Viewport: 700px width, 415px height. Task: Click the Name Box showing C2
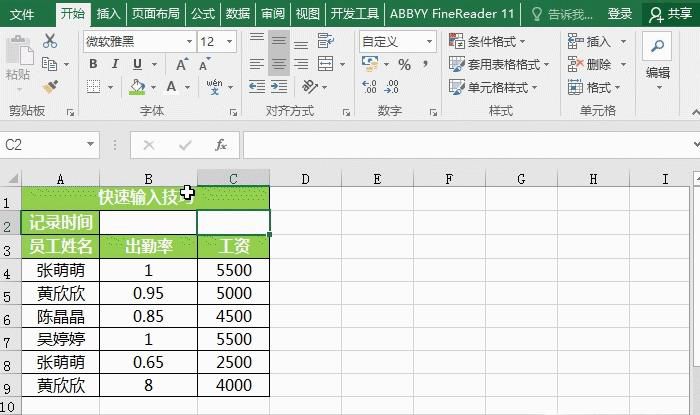tap(43, 145)
